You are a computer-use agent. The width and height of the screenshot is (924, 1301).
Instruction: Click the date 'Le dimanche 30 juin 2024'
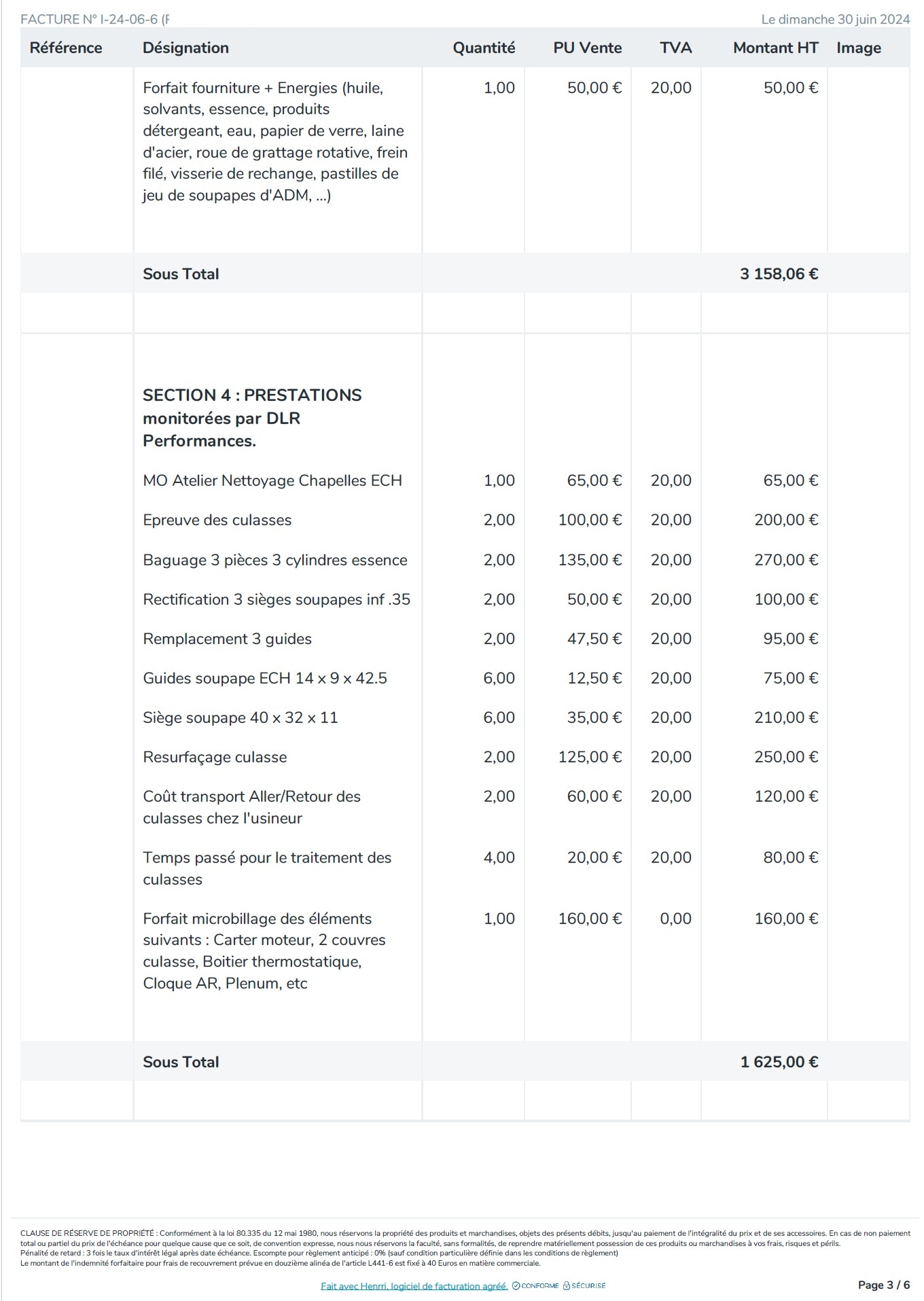pyautogui.click(x=835, y=19)
